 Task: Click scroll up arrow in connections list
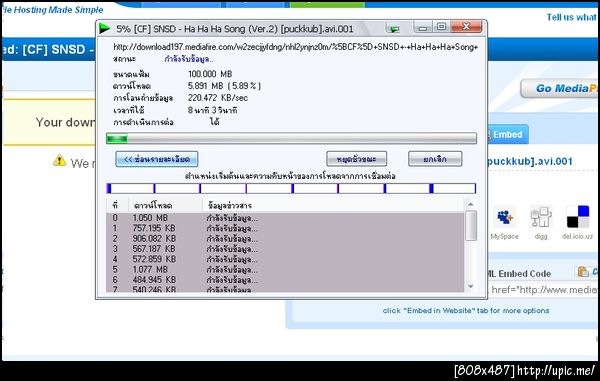pos(471,204)
